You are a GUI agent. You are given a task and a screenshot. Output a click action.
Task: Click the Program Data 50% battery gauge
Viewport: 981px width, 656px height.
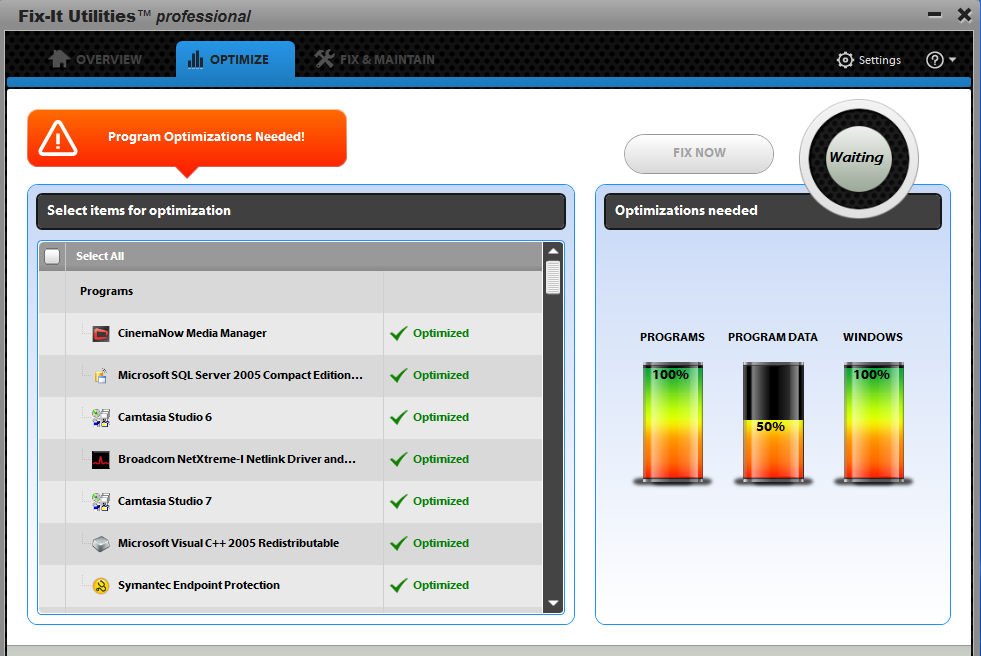(773, 423)
